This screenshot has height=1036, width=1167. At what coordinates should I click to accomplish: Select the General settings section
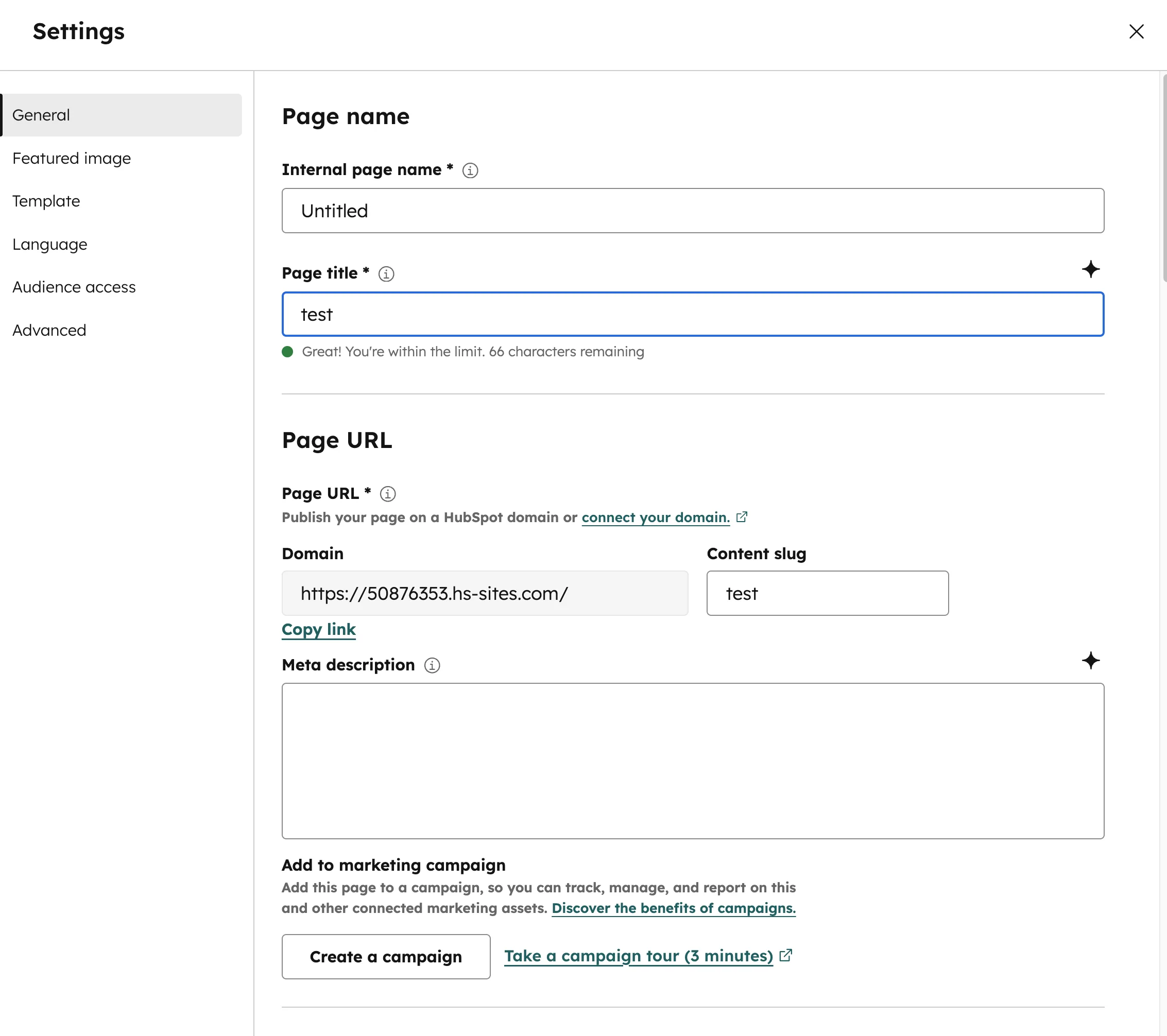[x=41, y=115]
